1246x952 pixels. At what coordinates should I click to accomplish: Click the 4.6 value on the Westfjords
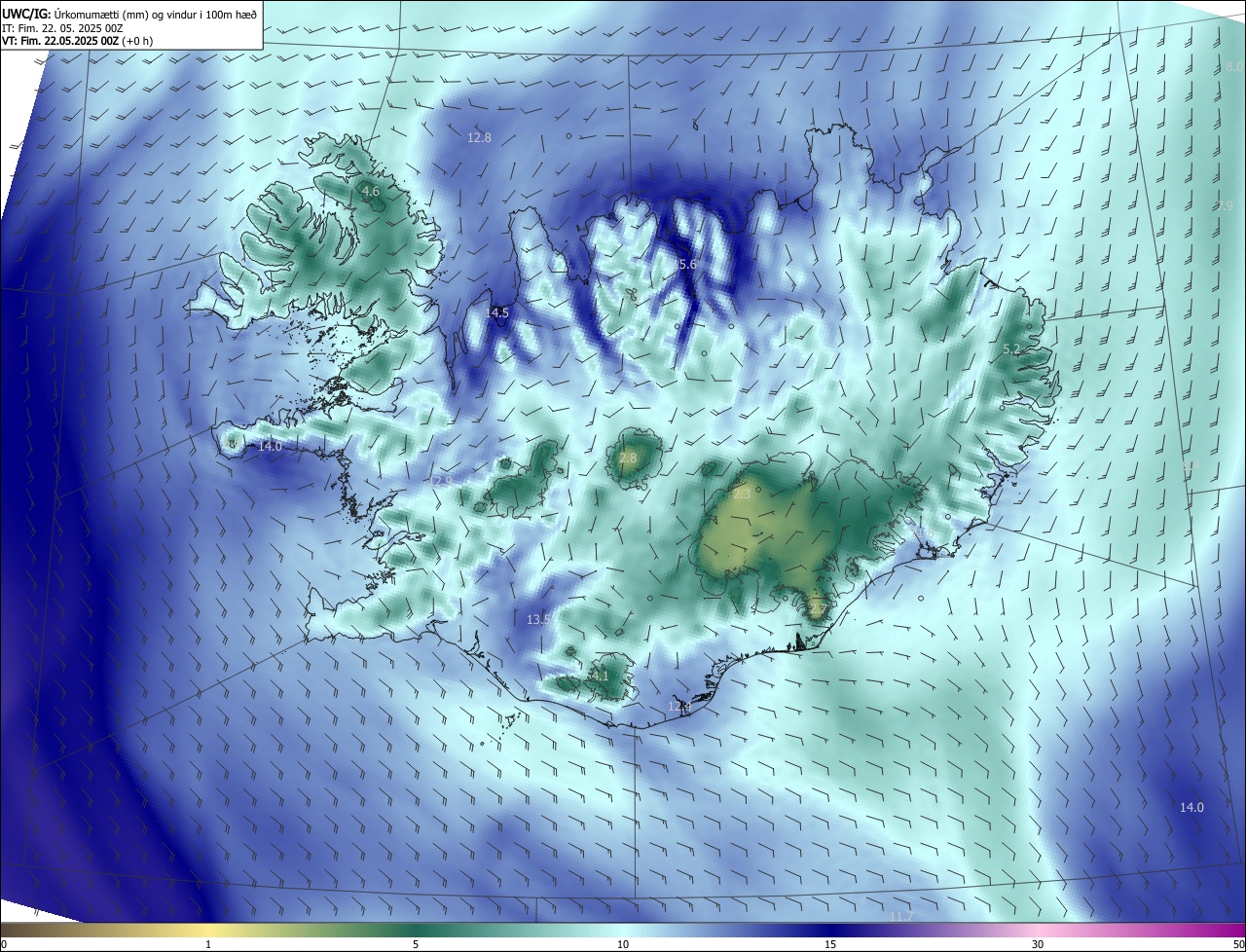coord(371,192)
